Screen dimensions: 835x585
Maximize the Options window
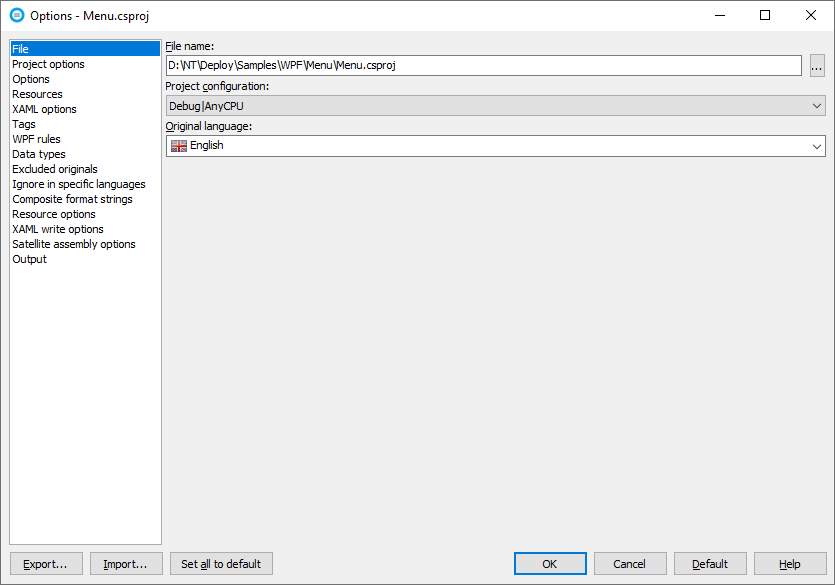[x=765, y=15]
